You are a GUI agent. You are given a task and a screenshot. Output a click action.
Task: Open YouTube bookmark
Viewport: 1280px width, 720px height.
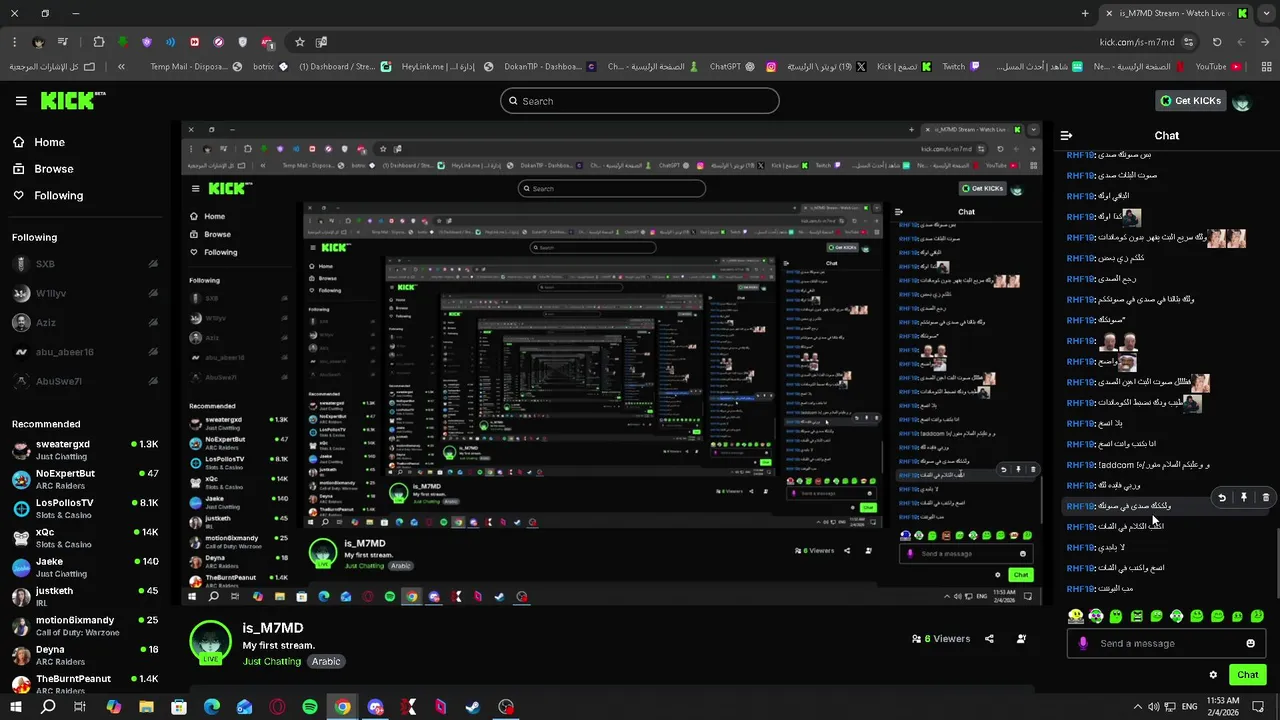pos(1218,67)
